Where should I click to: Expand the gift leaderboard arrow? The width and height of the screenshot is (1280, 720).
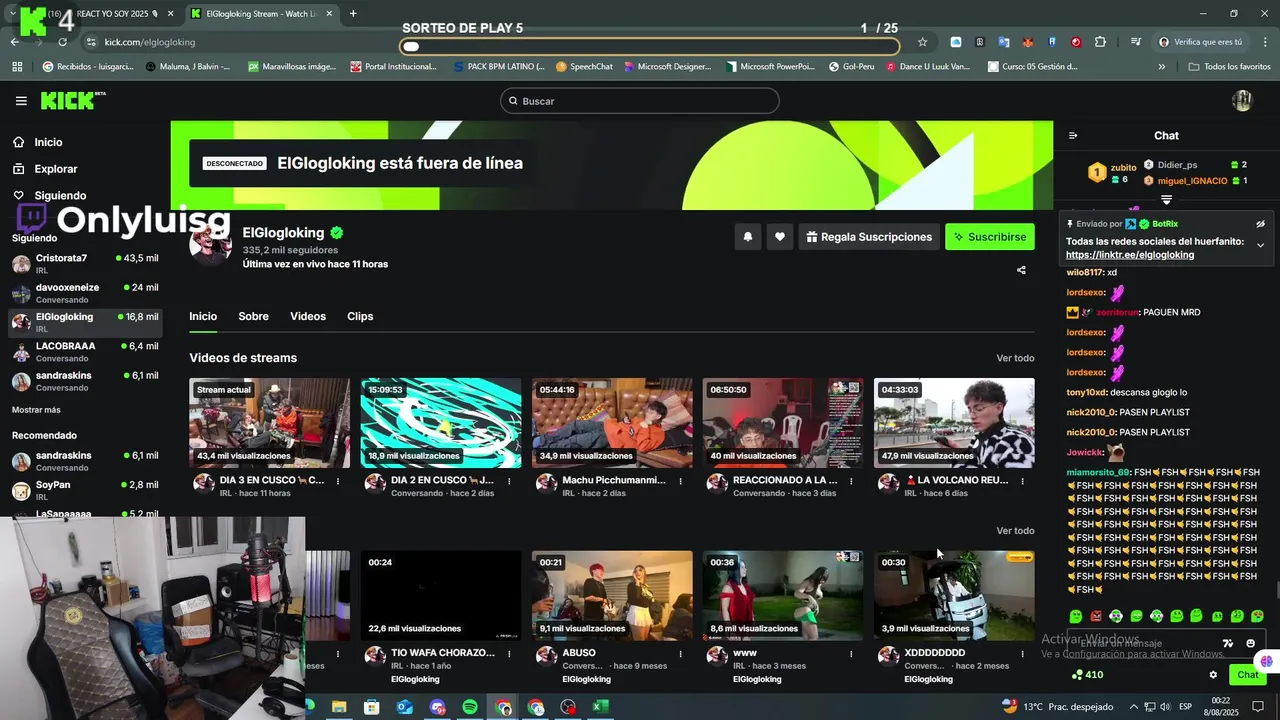tap(1166, 200)
